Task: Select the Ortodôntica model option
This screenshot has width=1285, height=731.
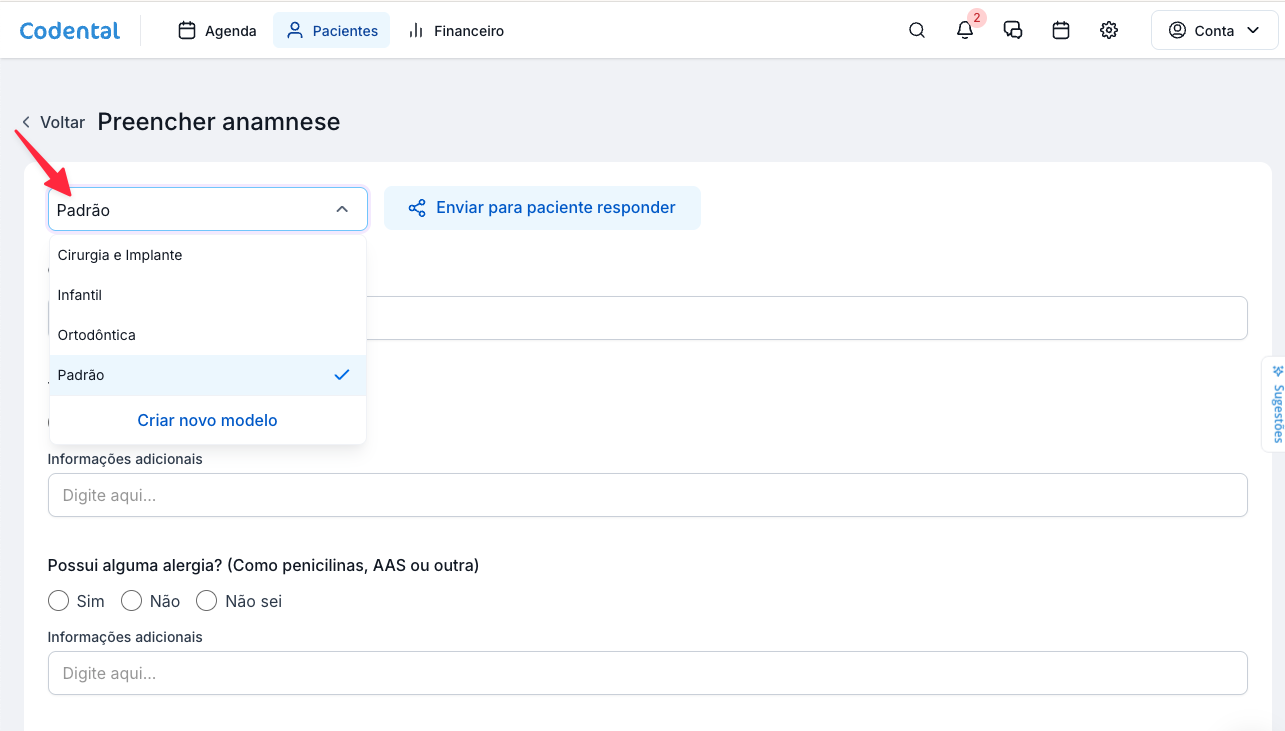Action: (97, 335)
